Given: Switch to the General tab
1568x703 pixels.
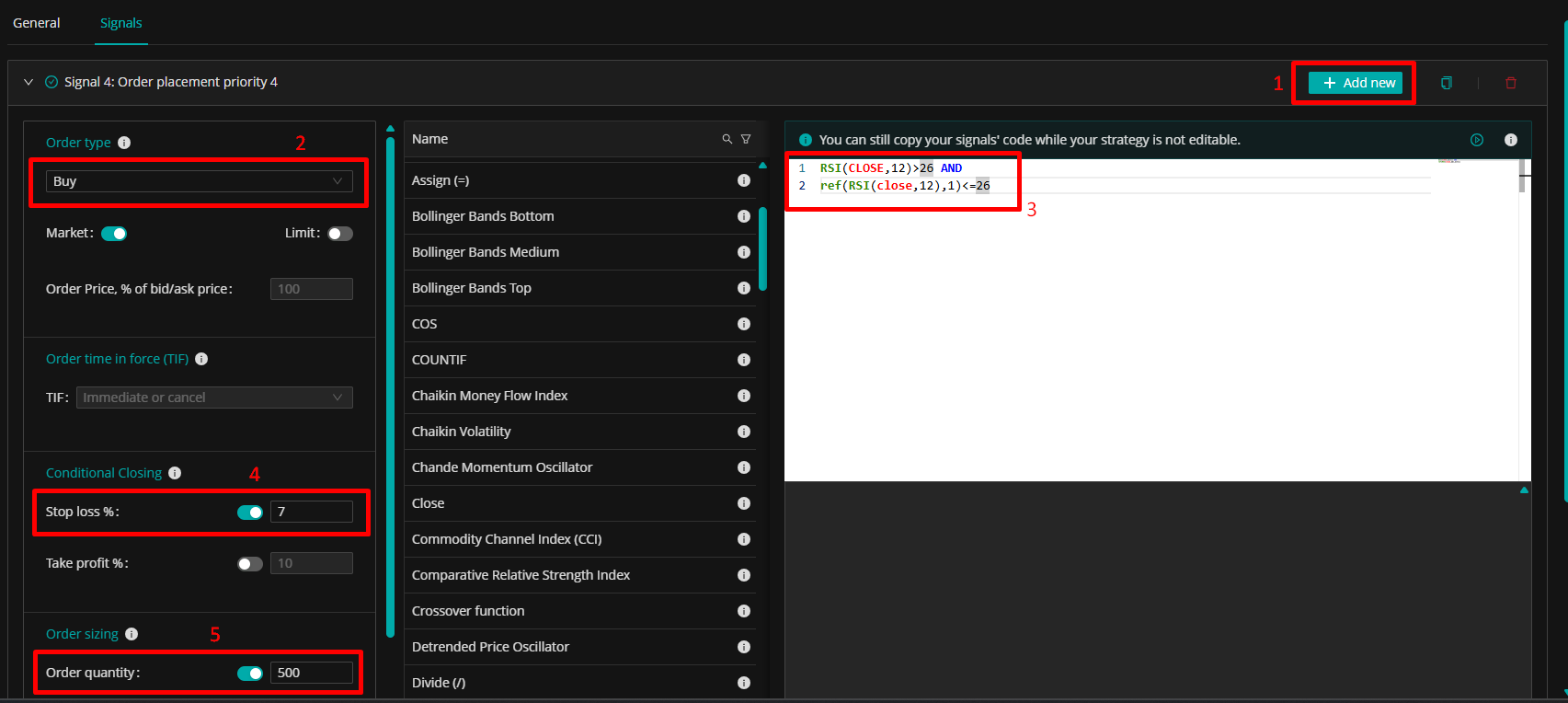Looking at the screenshot, I should click(x=37, y=23).
